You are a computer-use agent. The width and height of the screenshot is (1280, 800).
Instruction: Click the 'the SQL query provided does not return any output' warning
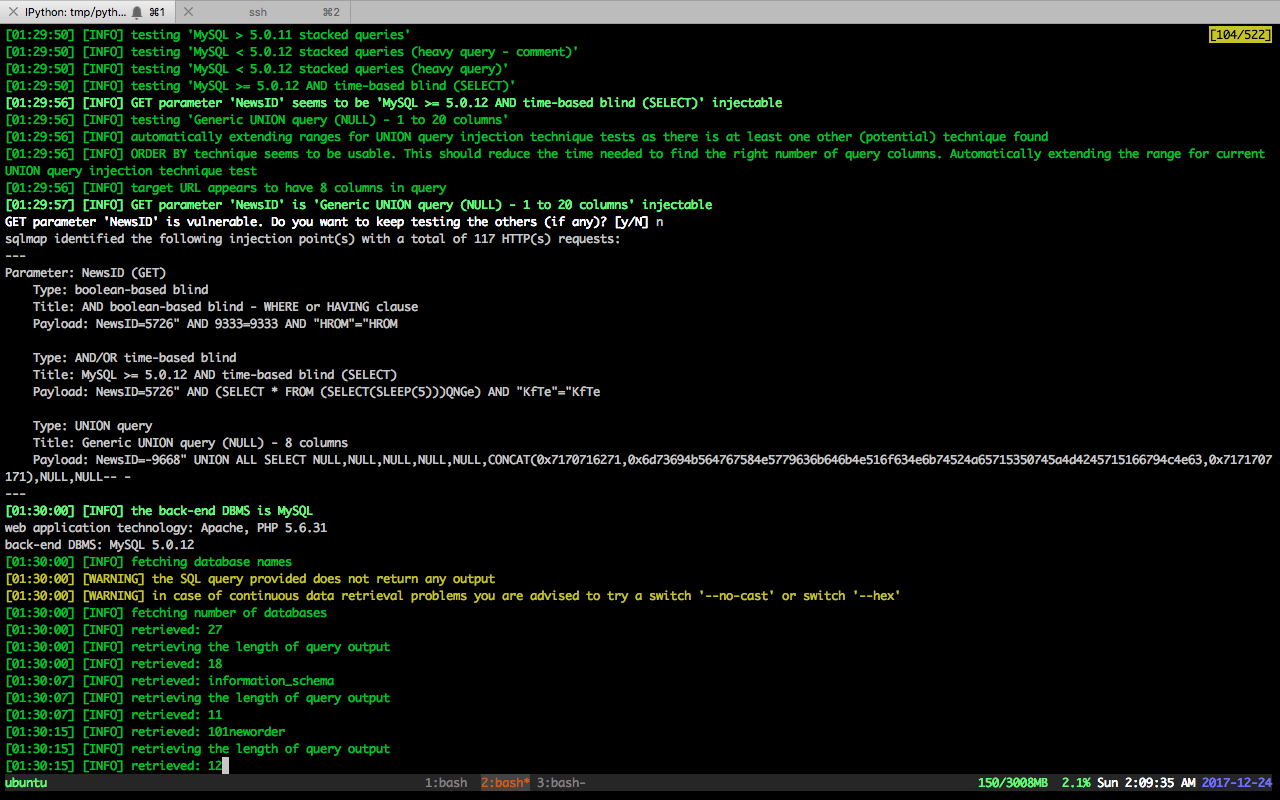249,579
